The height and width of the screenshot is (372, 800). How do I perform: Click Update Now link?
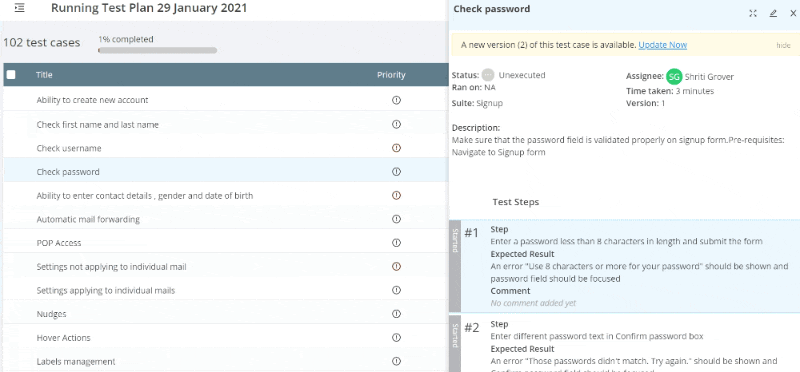coord(663,45)
